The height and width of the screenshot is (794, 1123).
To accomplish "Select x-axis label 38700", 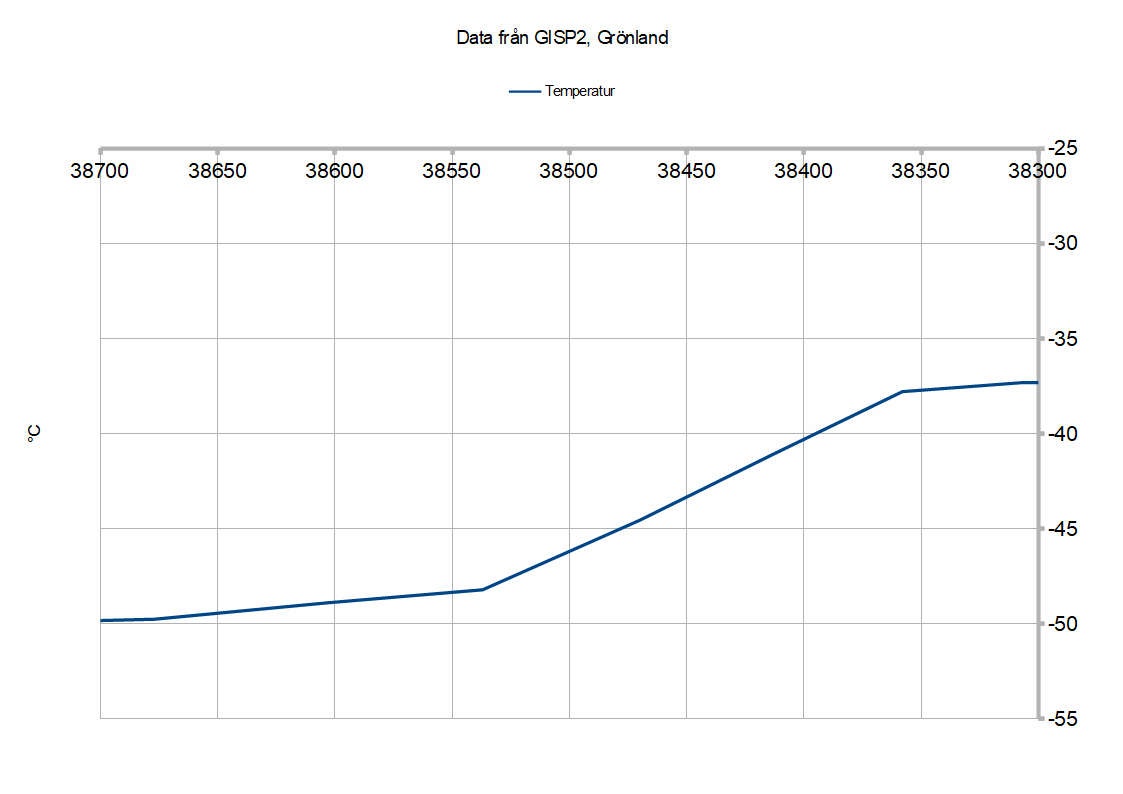I will (x=100, y=171).
